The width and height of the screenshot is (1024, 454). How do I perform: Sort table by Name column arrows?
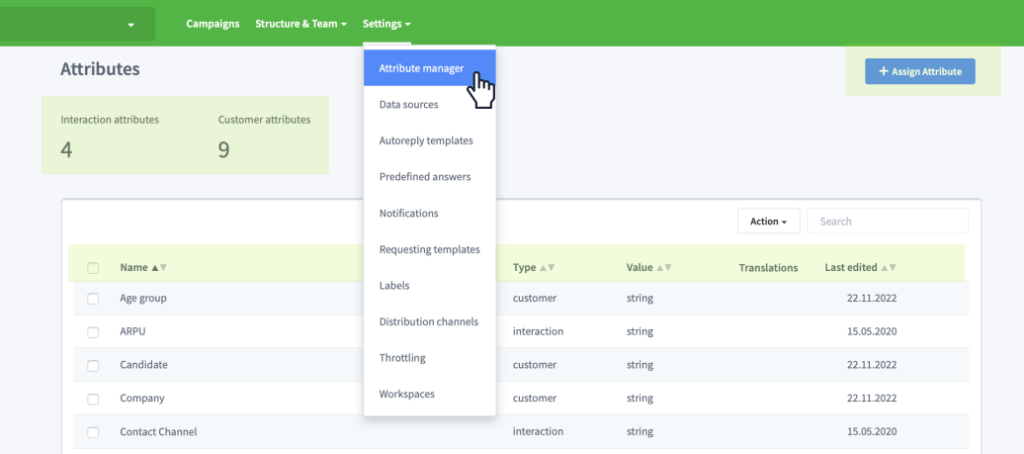click(x=159, y=268)
